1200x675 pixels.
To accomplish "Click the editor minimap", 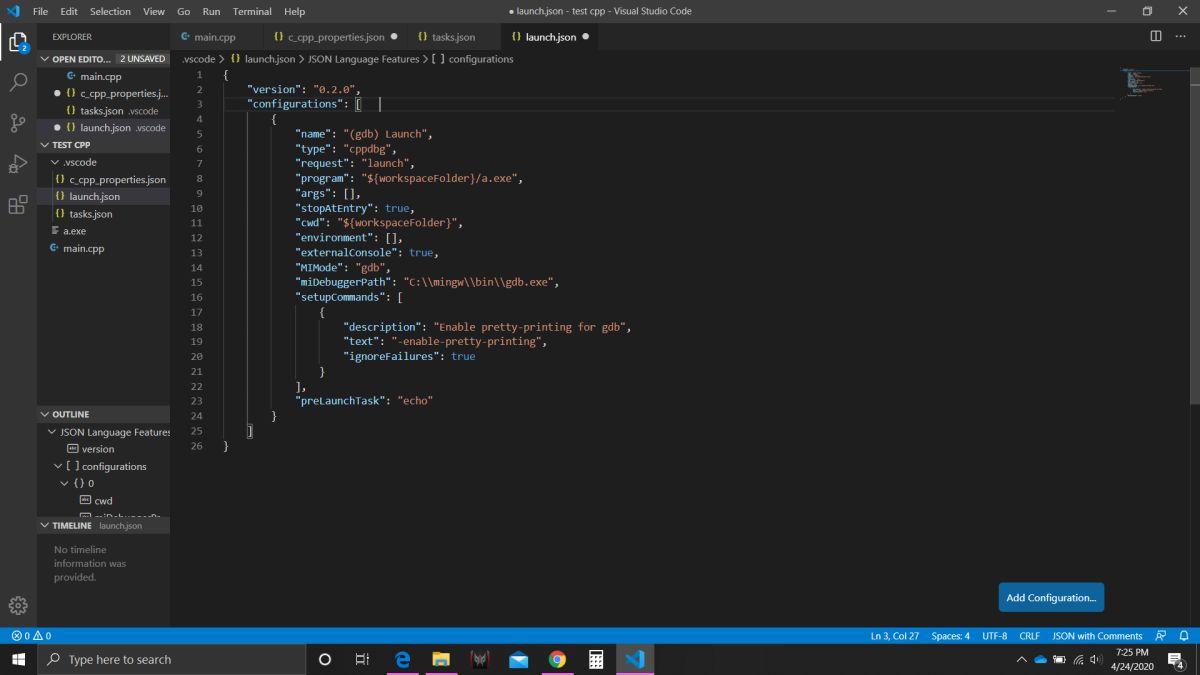I will [x=1153, y=85].
